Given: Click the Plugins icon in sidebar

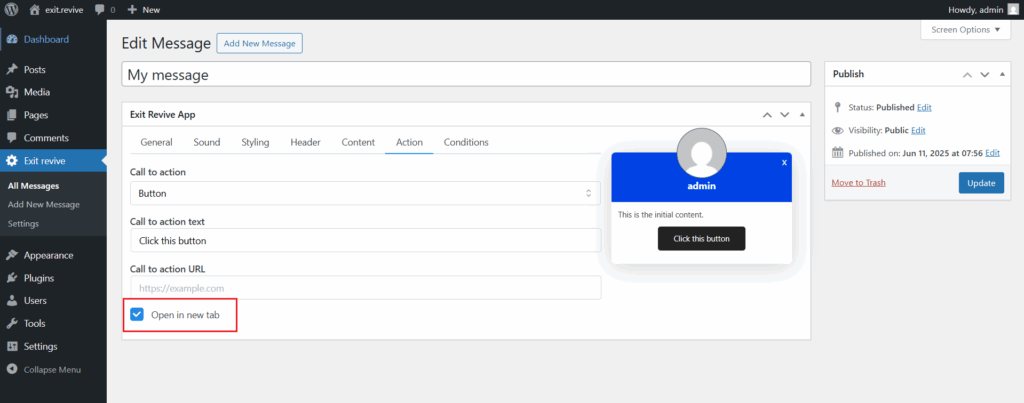Looking at the screenshot, I should click(12, 278).
